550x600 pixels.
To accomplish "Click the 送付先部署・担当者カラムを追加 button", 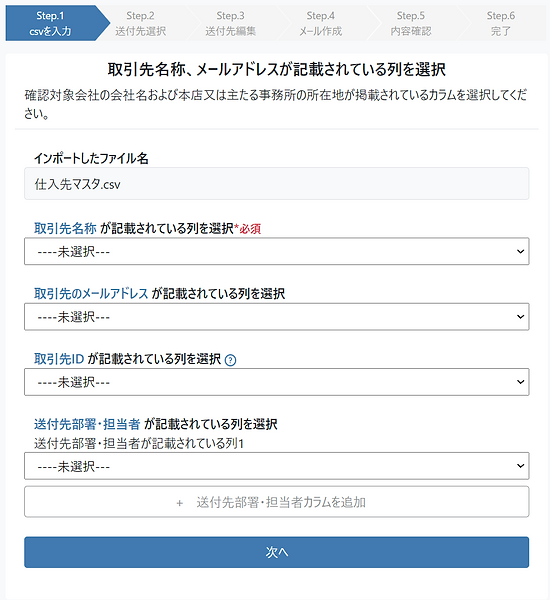I will coord(276,502).
